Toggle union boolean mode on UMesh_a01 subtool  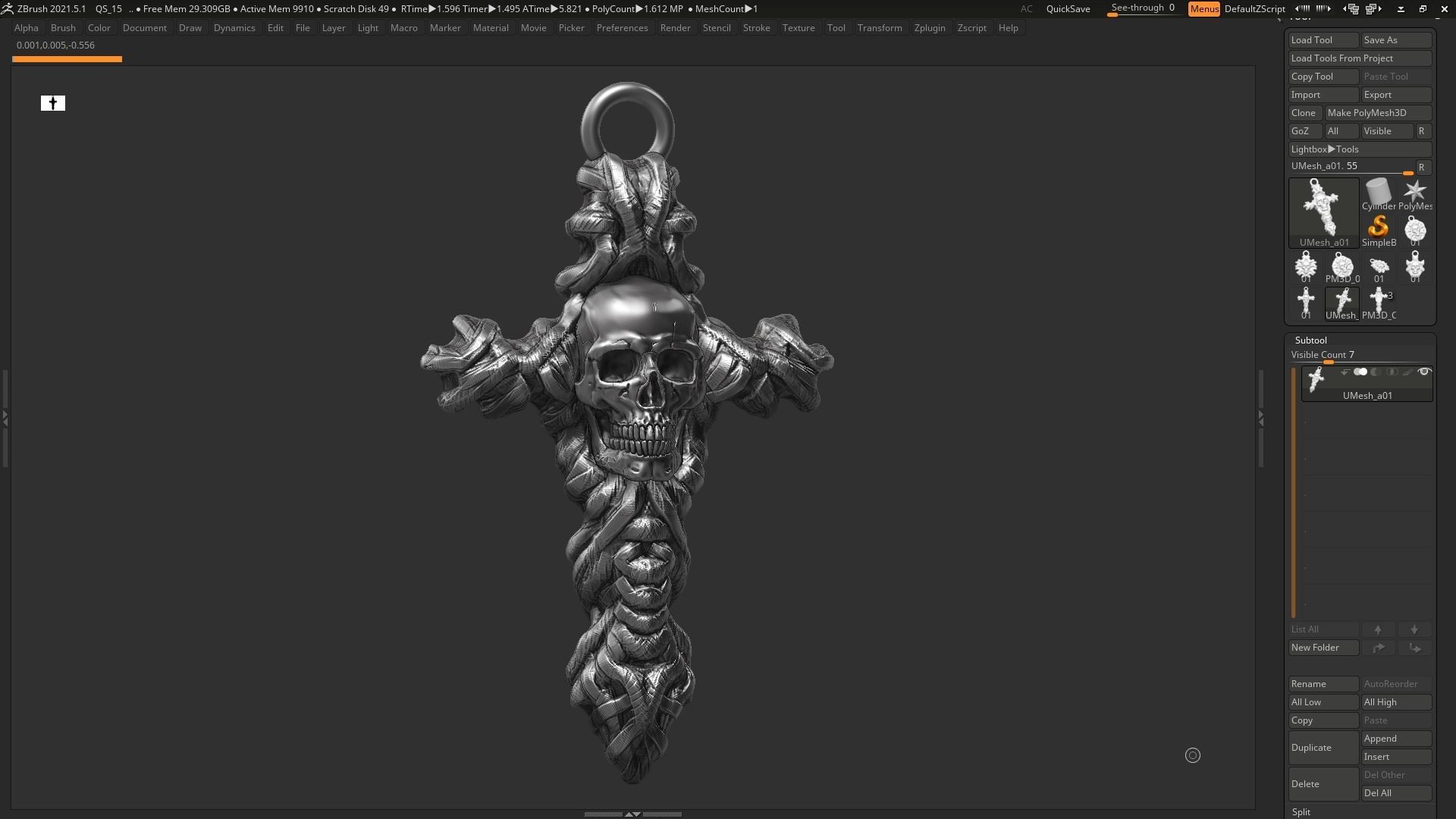(x=1360, y=372)
